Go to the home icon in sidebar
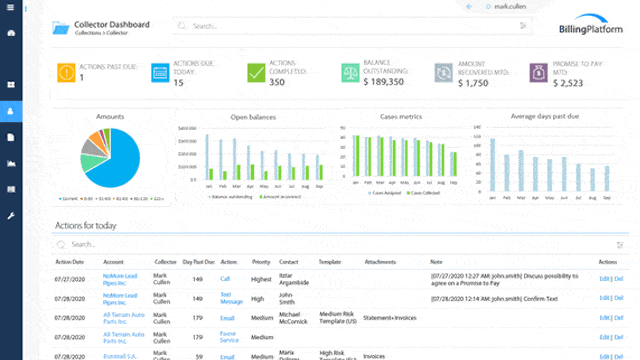The width and height of the screenshot is (640, 360). click(11, 33)
